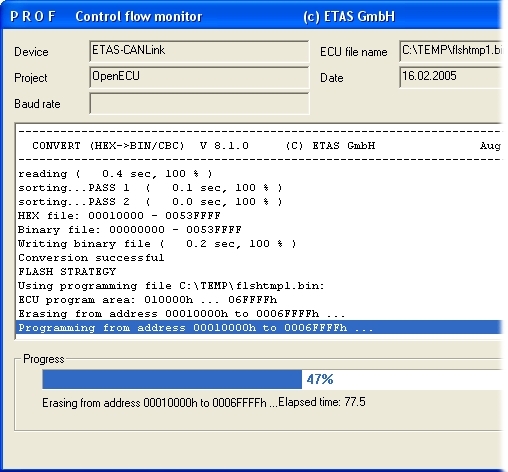Screen dimensions: 508x472
Task: Click the Device field showing ETAS-CANLink
Action: click(199, 51)
